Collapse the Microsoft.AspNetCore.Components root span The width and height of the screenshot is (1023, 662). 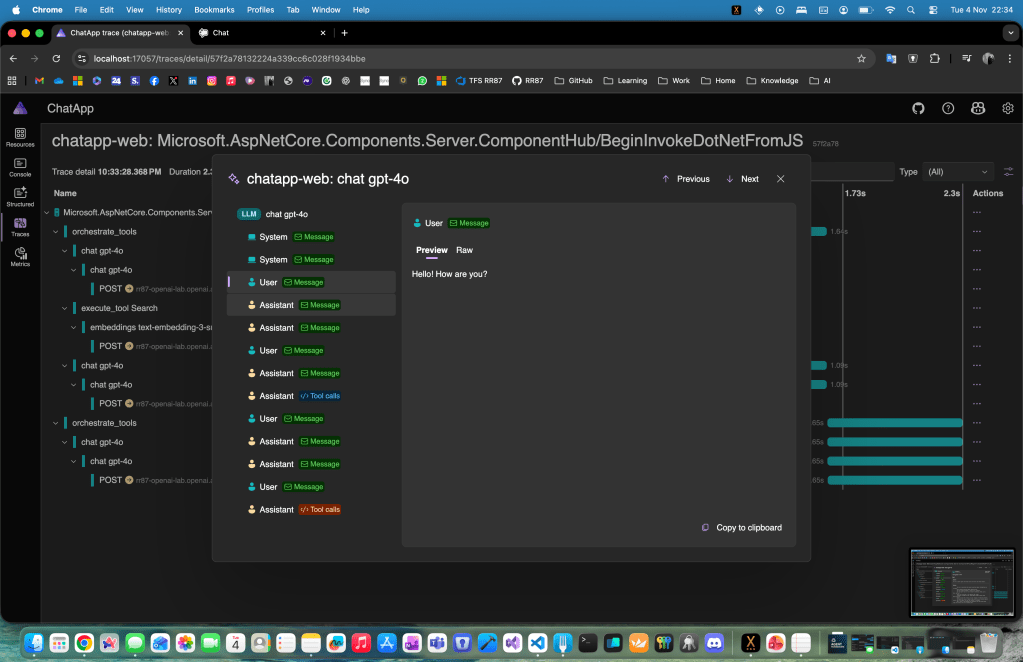click(46, 213)
